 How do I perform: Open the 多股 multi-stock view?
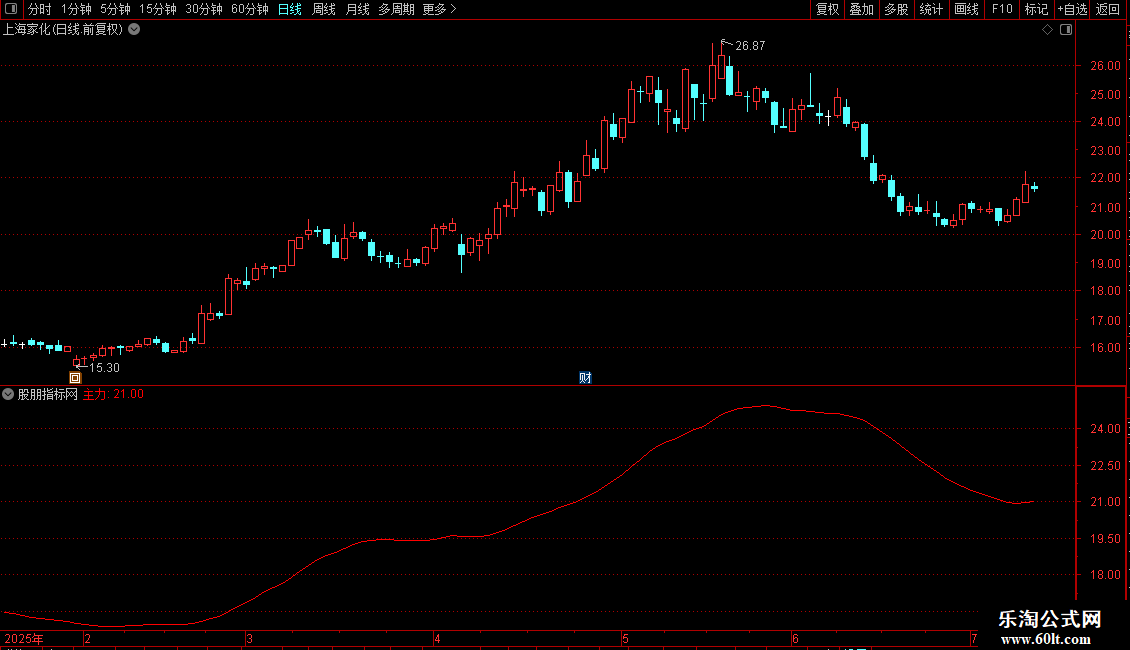coord(896,9)
